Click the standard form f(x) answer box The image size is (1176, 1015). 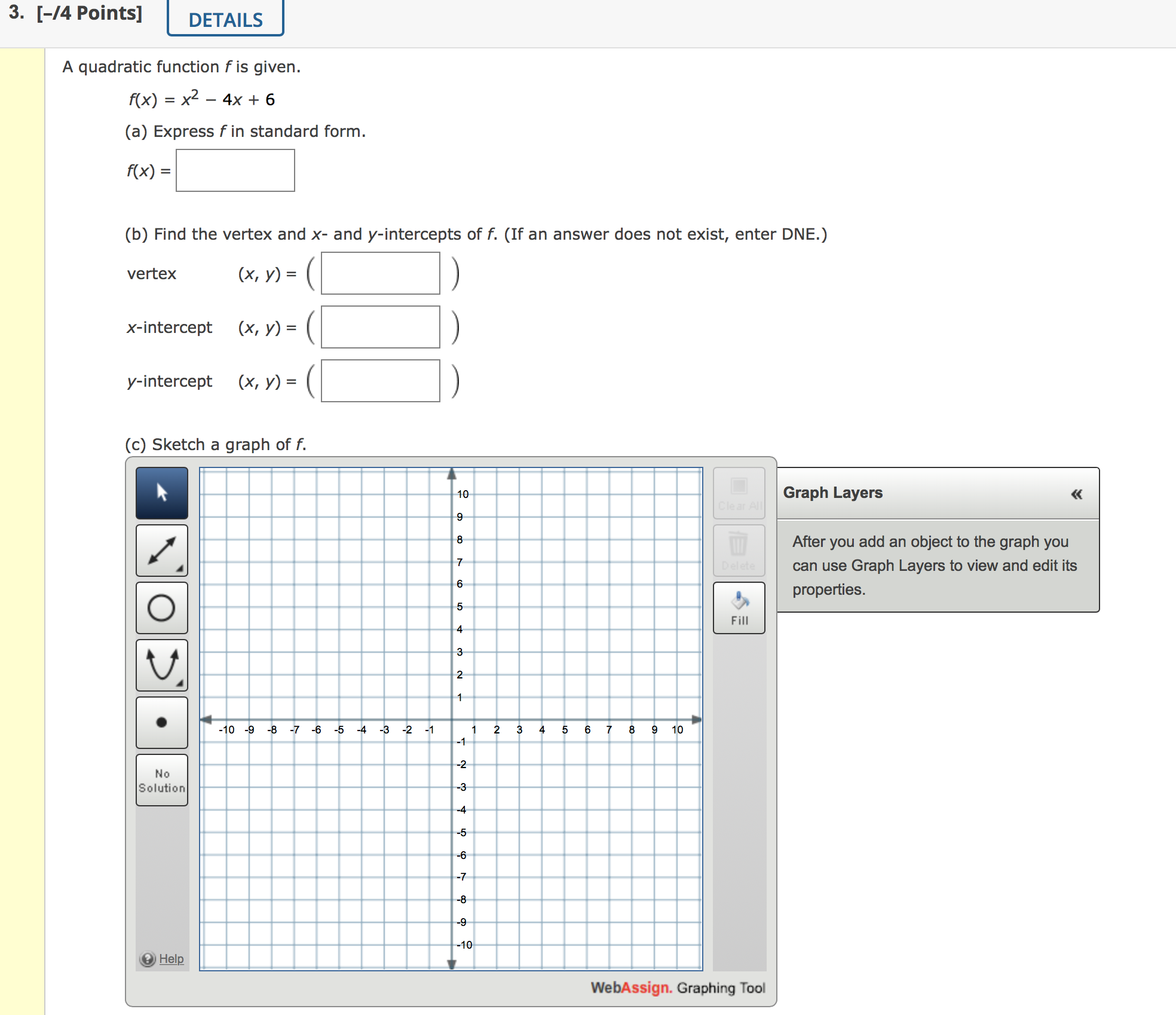click(235, 170)
